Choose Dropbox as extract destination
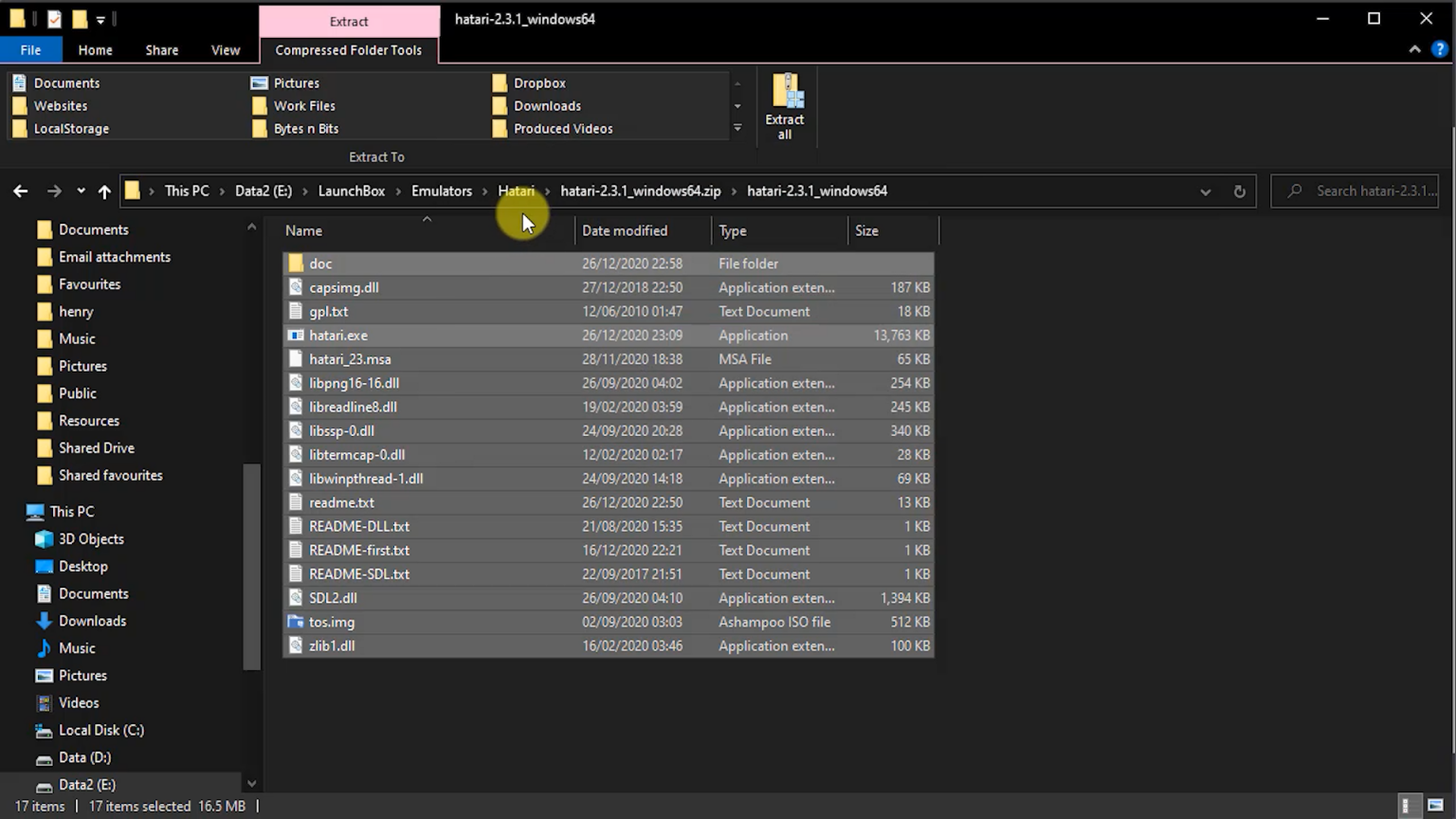 (x=538, y=83)
